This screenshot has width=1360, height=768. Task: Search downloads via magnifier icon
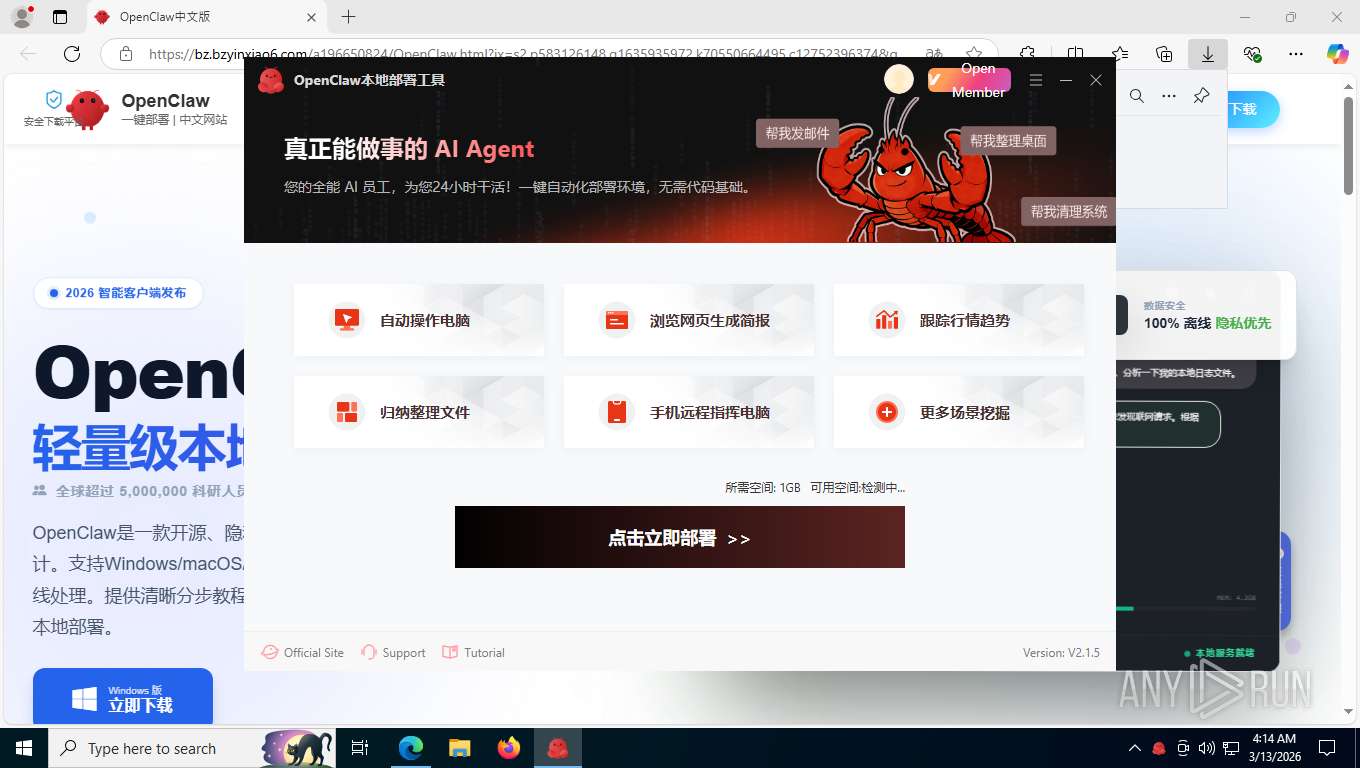click(1137, 96)
